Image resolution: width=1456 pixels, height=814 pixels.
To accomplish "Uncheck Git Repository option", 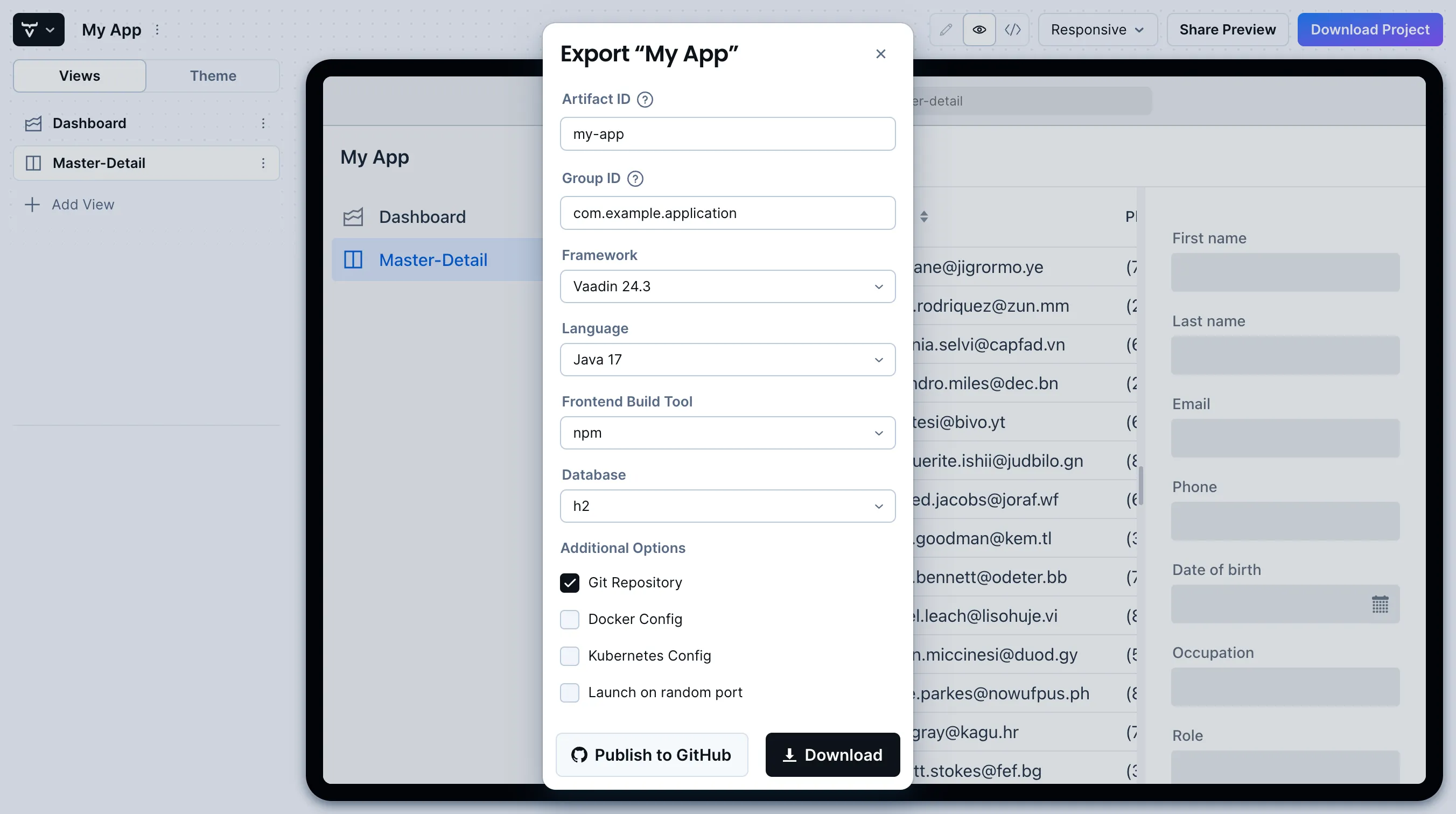I will [569, 583].
